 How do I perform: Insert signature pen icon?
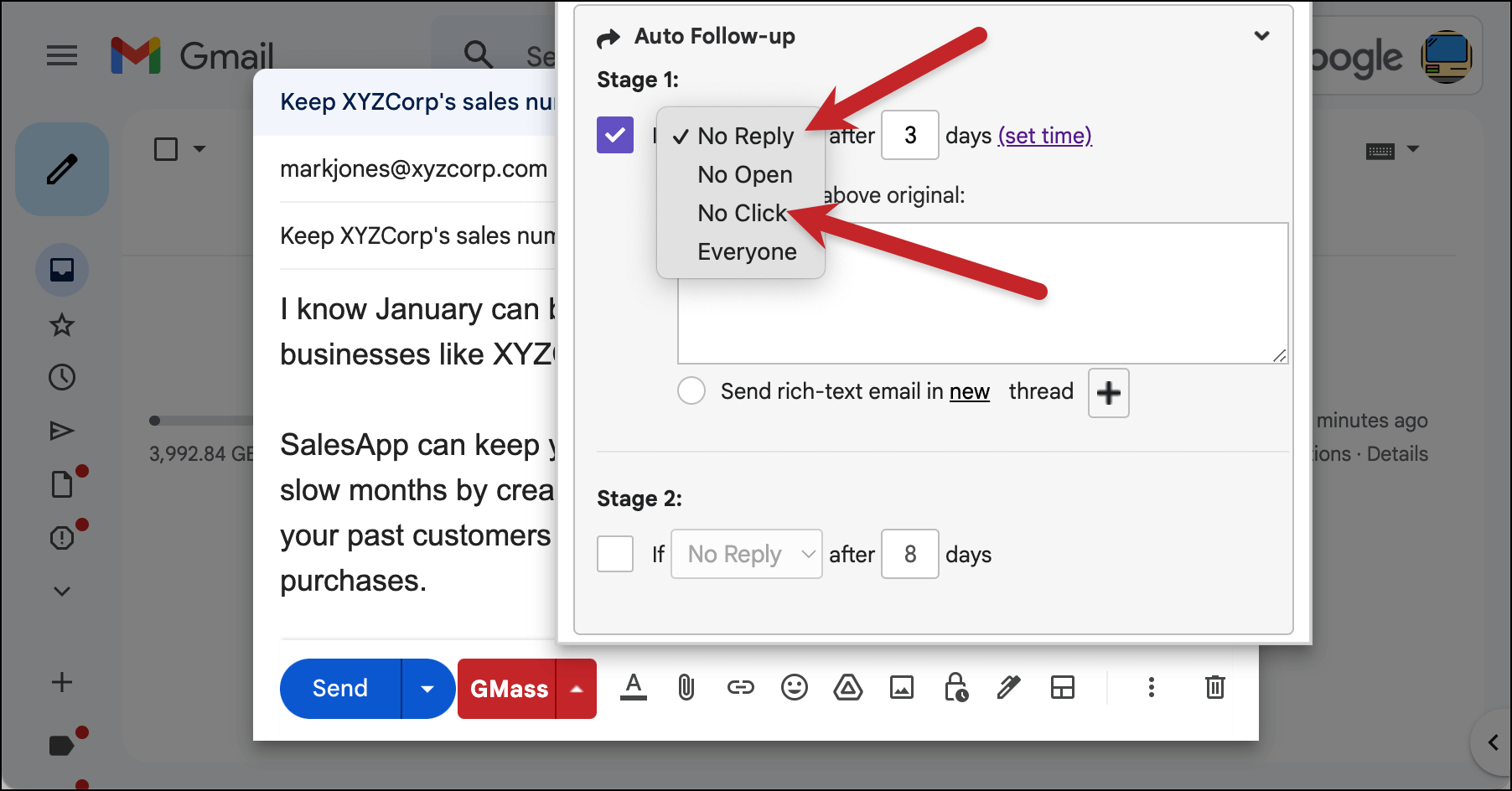coord(1009,688)
